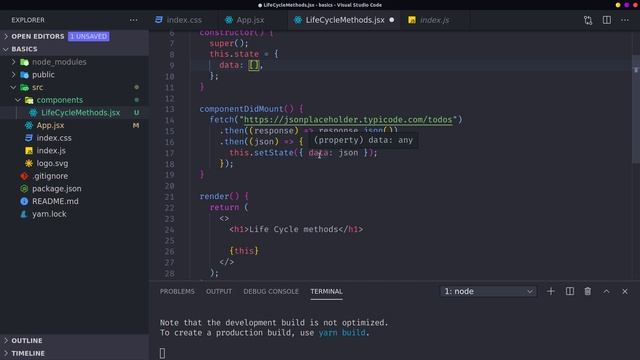The width and height of the screenshot is (640, 360).
Task: Click the terminal input cursor
Action: click(x=162, y=353)
